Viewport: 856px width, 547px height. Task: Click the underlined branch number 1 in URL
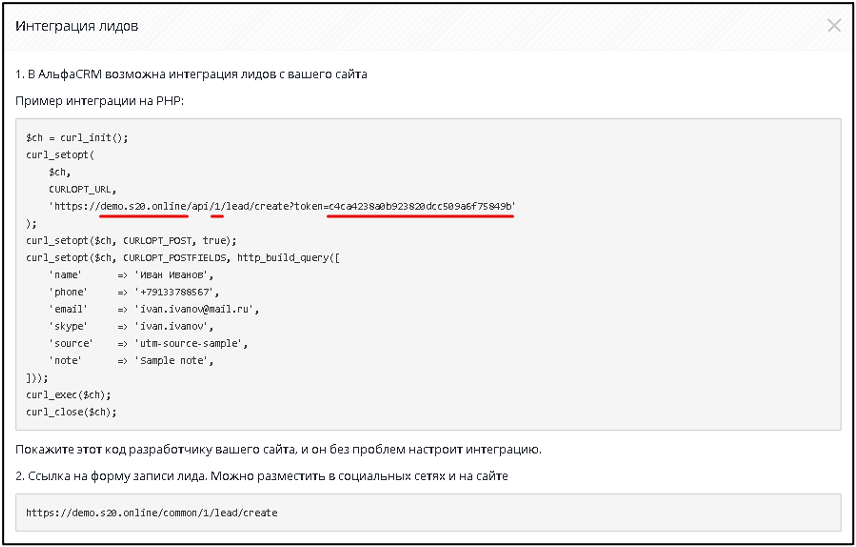(x=217, y=206)
